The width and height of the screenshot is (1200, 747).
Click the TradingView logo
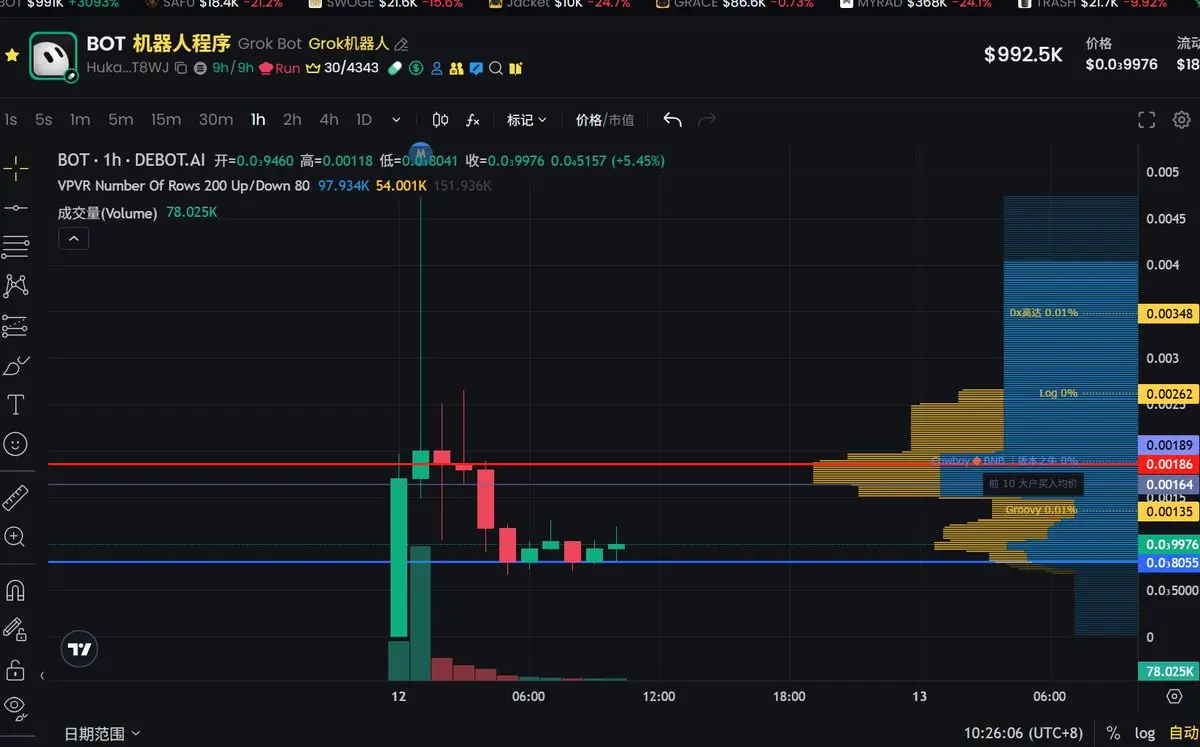coord(79,649)
